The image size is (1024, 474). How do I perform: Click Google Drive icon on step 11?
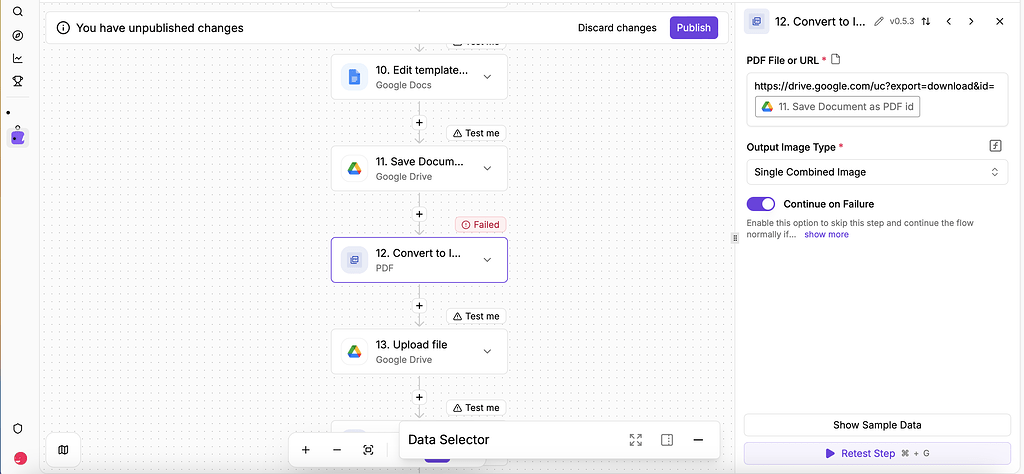[x=354, y=168]
